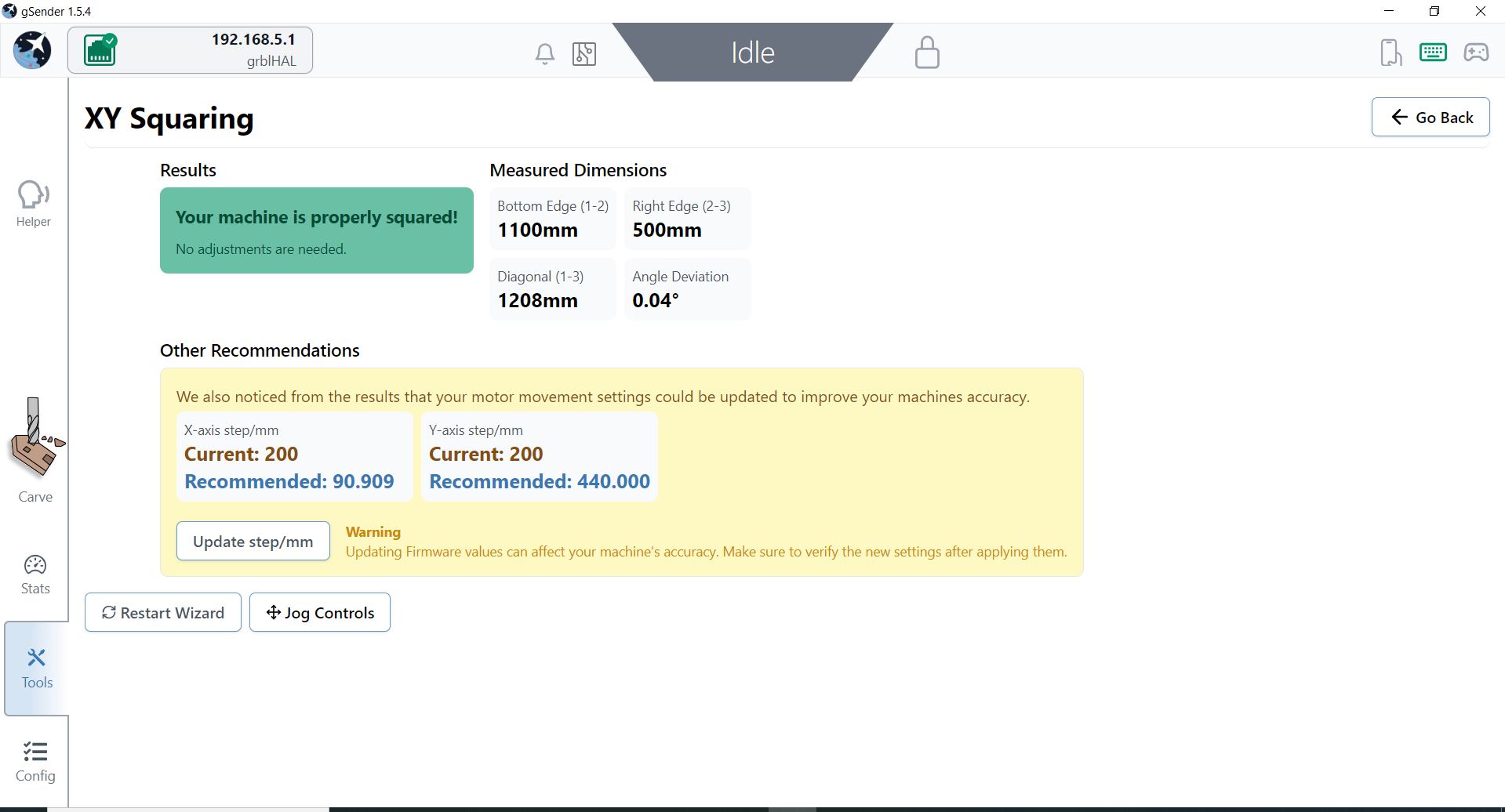Screen dimensions: 1505x812
Task: Open the remote mode phone icon
Action: 1390,53
